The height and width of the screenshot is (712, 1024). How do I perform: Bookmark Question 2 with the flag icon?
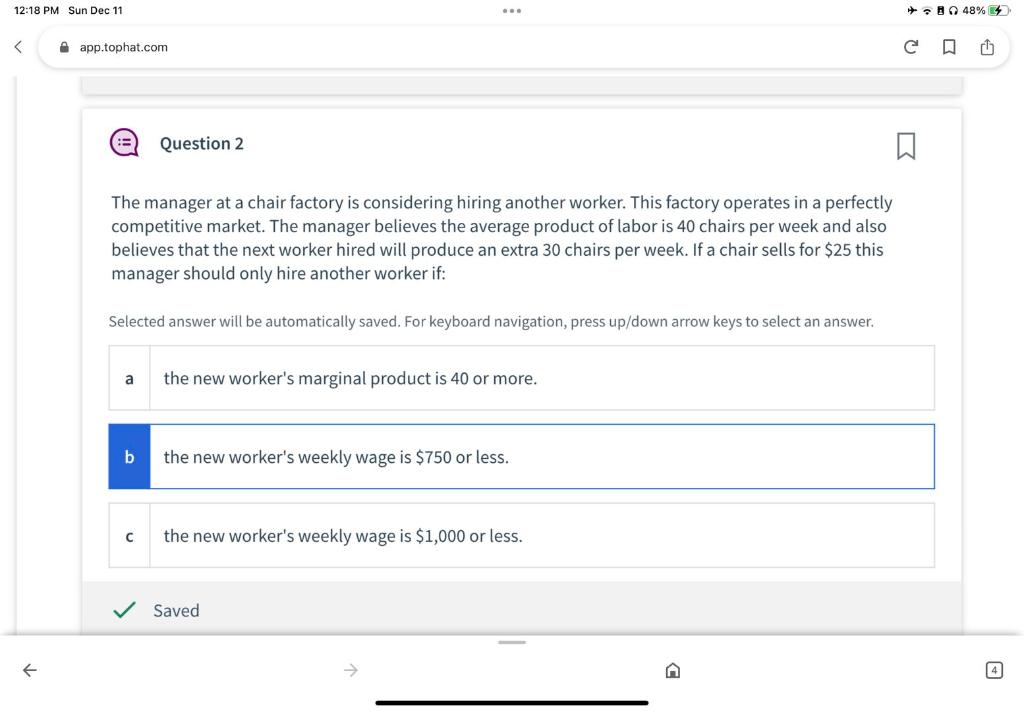(x=906, y=146)
